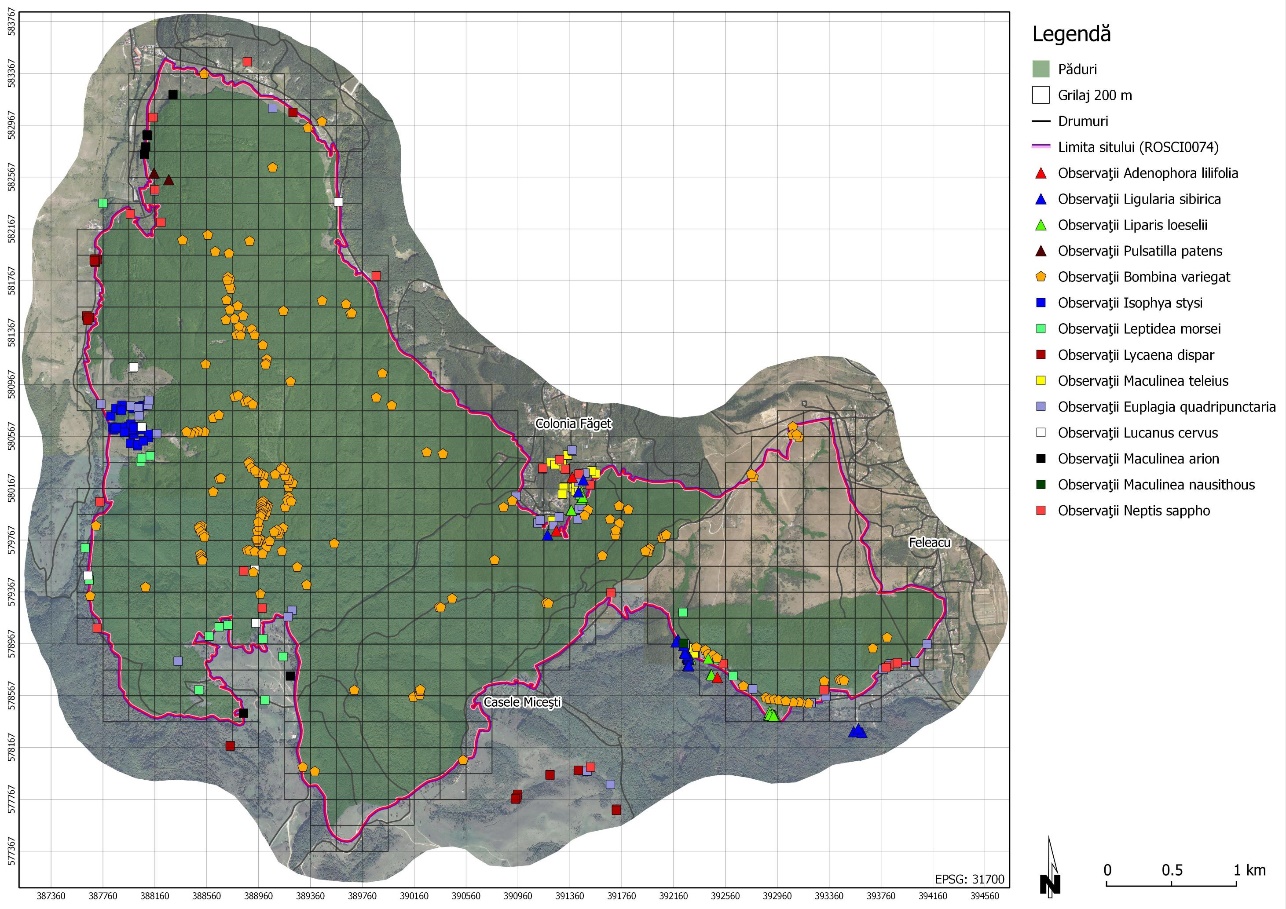The width and height of the screenshot is (1286, 909).
Task: Click the 392560 easting axis label
Action: (x=725, y=897)
